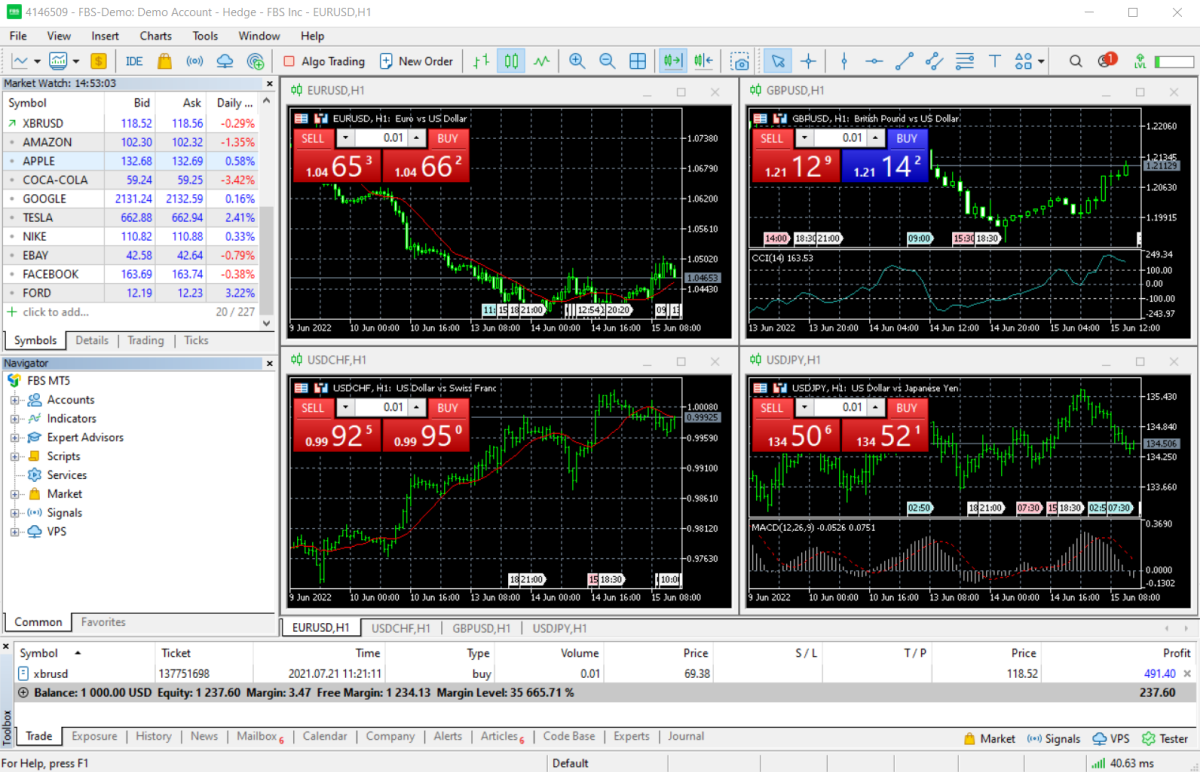Select the crosshair tool
The image size is (1200, 772).
click(808, 61)
